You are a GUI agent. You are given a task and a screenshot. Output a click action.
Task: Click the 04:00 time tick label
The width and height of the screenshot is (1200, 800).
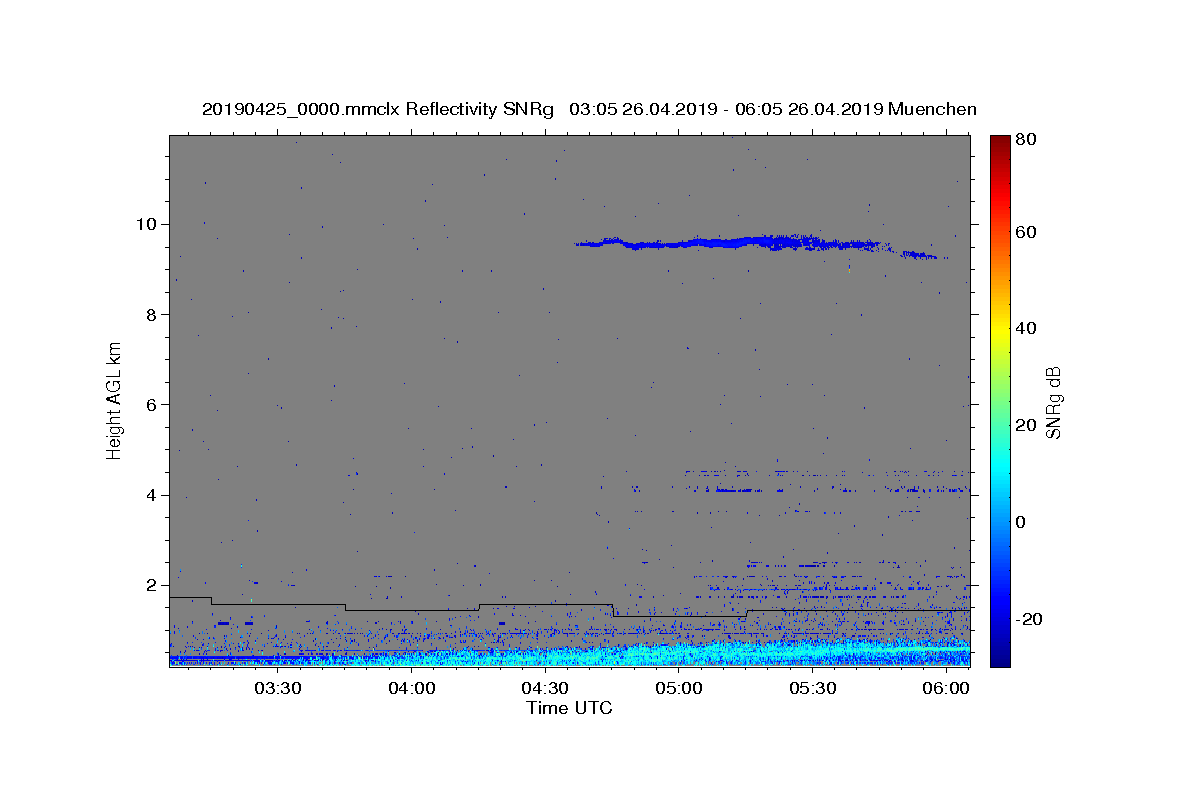411,688
